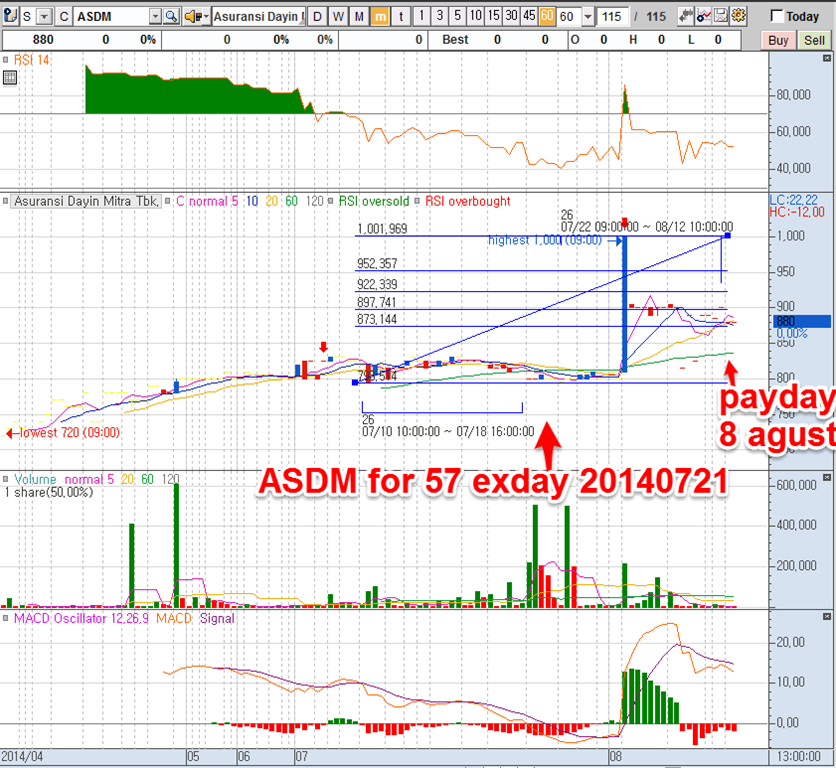Switch to monthly M period
The height and width of the screenshot is (768, 836).
tap(359, 17)
